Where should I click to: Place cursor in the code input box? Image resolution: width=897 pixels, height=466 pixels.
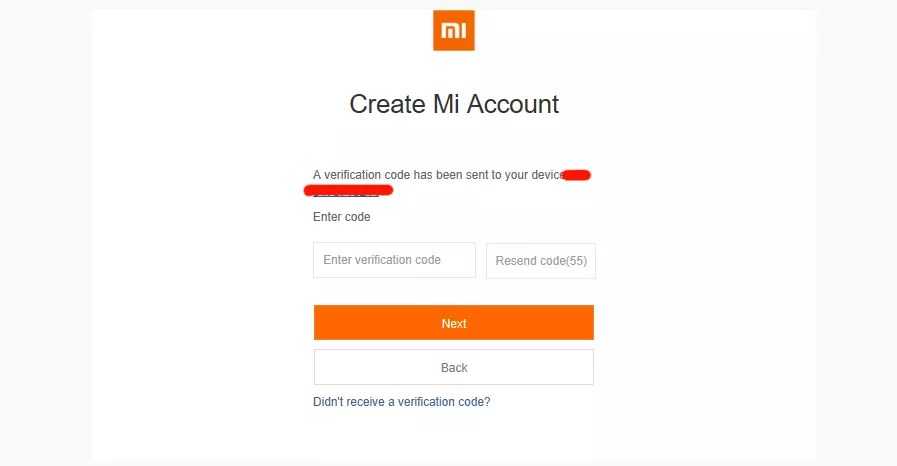[x=394, y=260]
